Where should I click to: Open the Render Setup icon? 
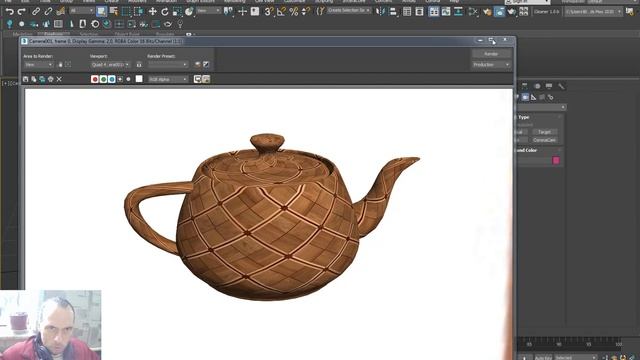coord(487,11)
